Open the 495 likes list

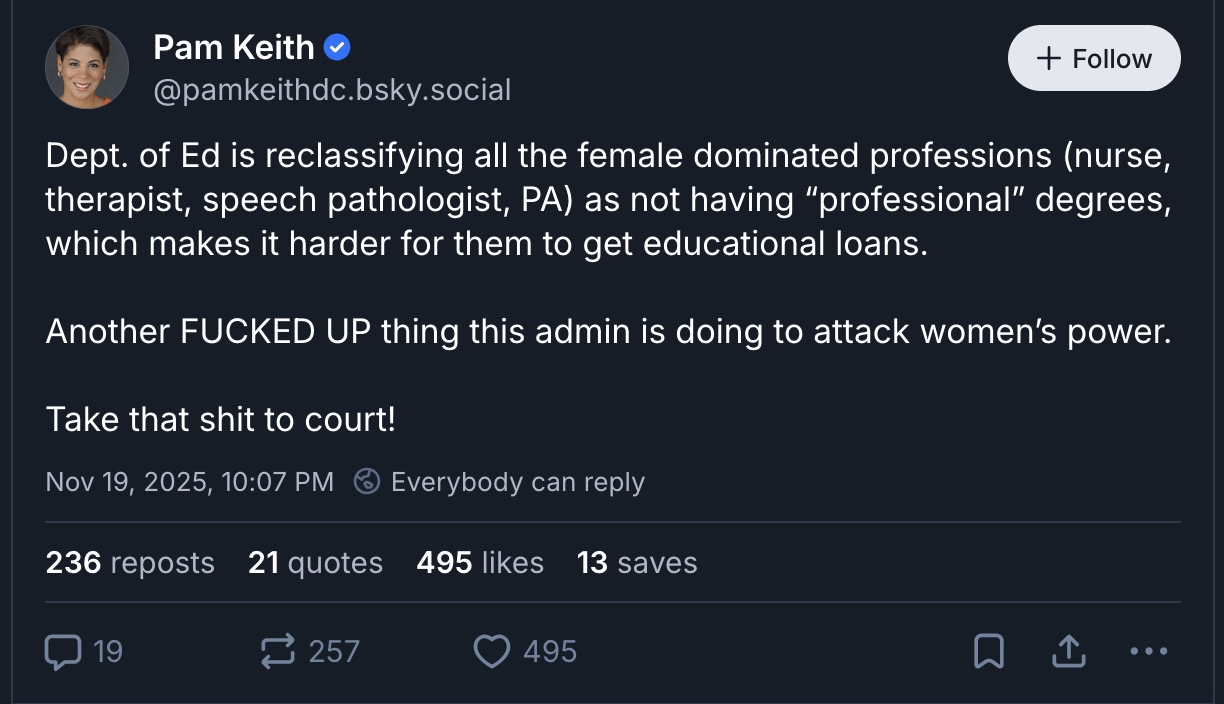pos(480,562)
